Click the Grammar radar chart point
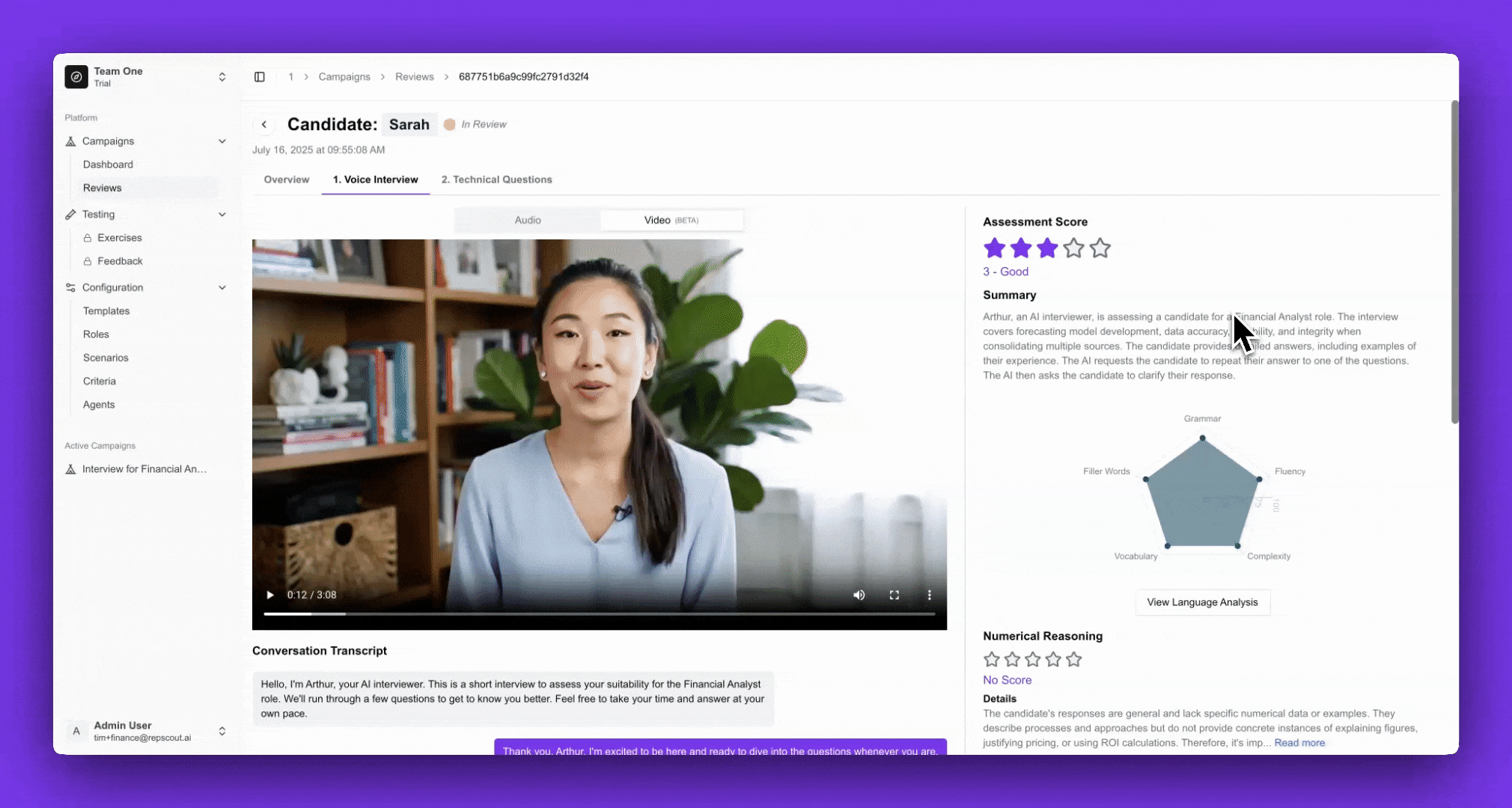 pos(1203,438)
